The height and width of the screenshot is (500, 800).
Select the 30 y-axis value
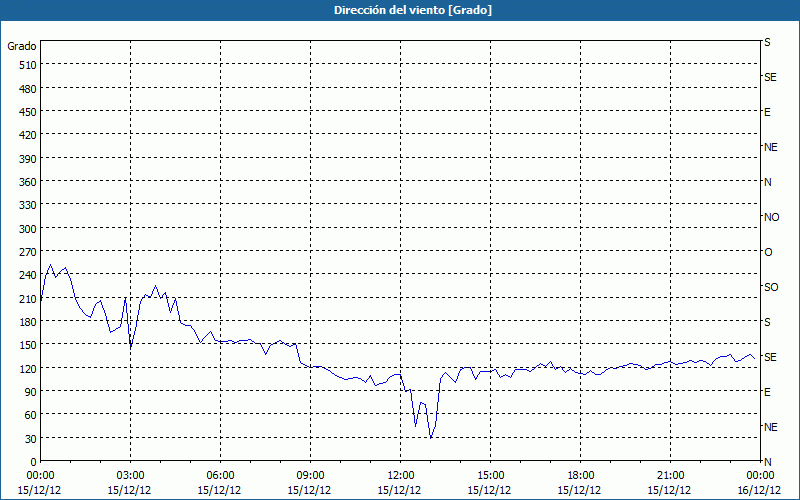coord(31,439)
